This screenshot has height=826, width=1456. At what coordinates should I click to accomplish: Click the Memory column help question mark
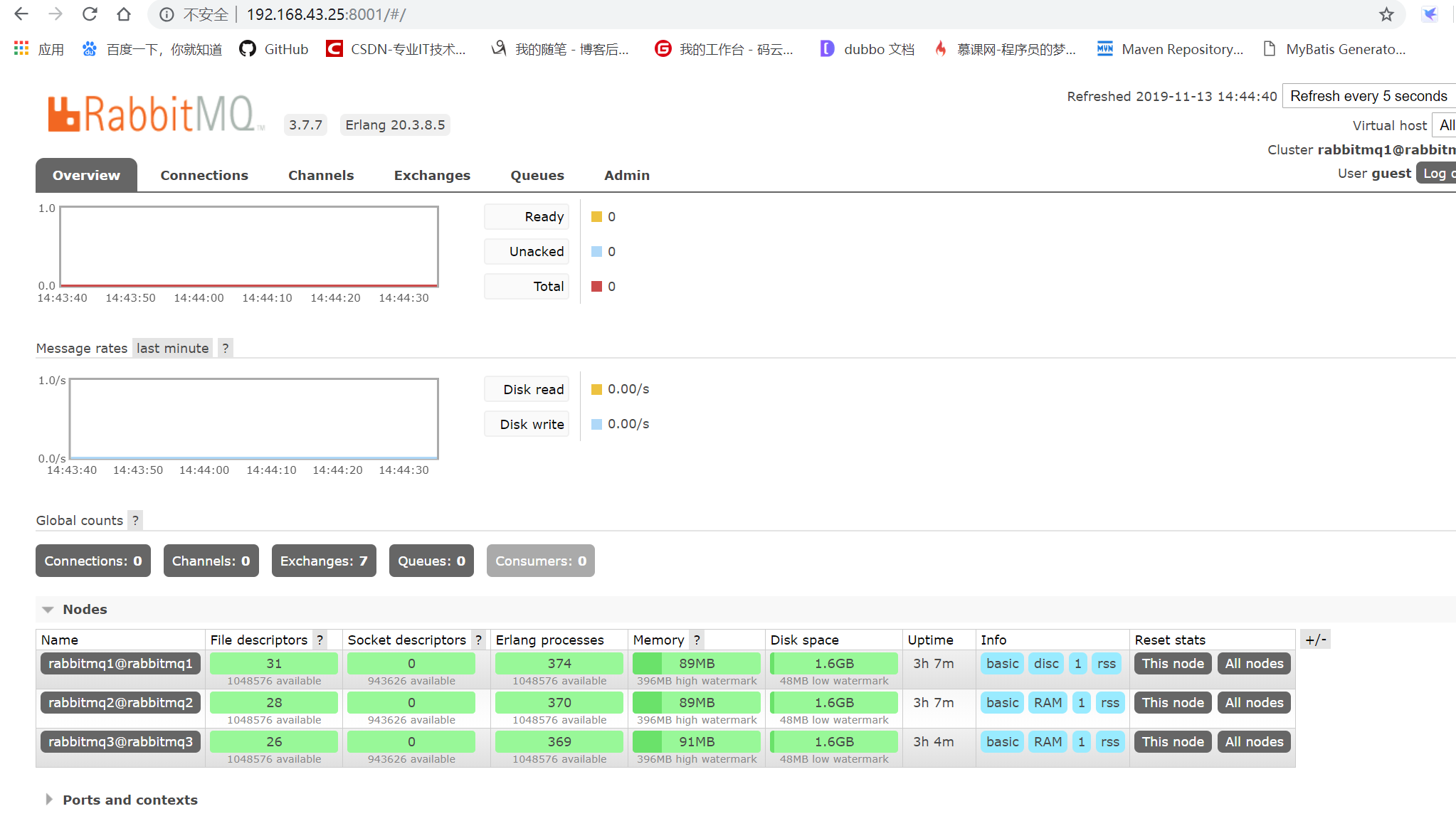tap(697, 640)
